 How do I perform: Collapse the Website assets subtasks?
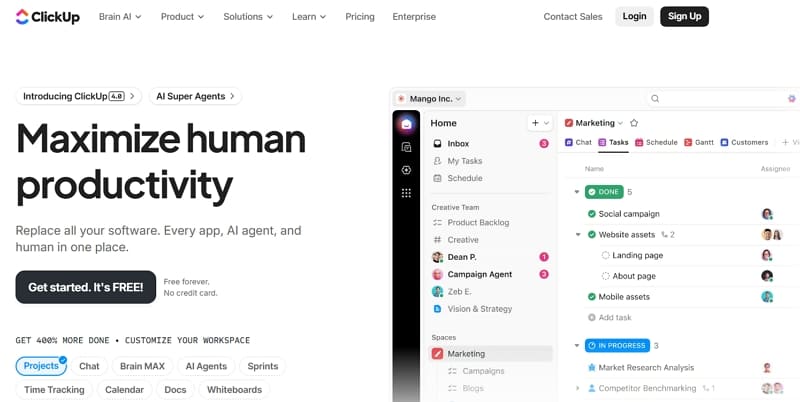(x=578, y=235)
